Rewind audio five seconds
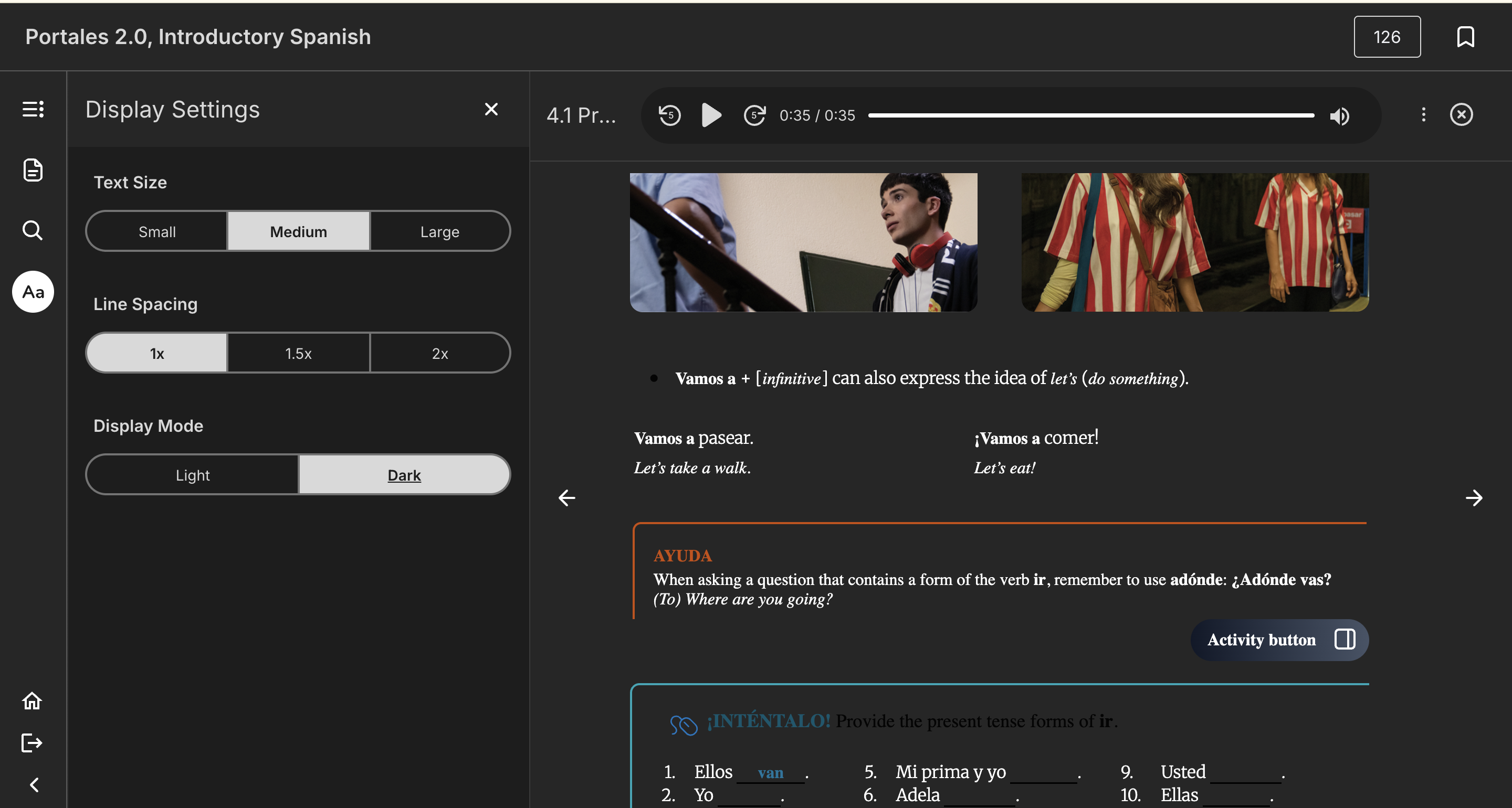Viewport: 1512px width, 808px height. click(670, 115)
